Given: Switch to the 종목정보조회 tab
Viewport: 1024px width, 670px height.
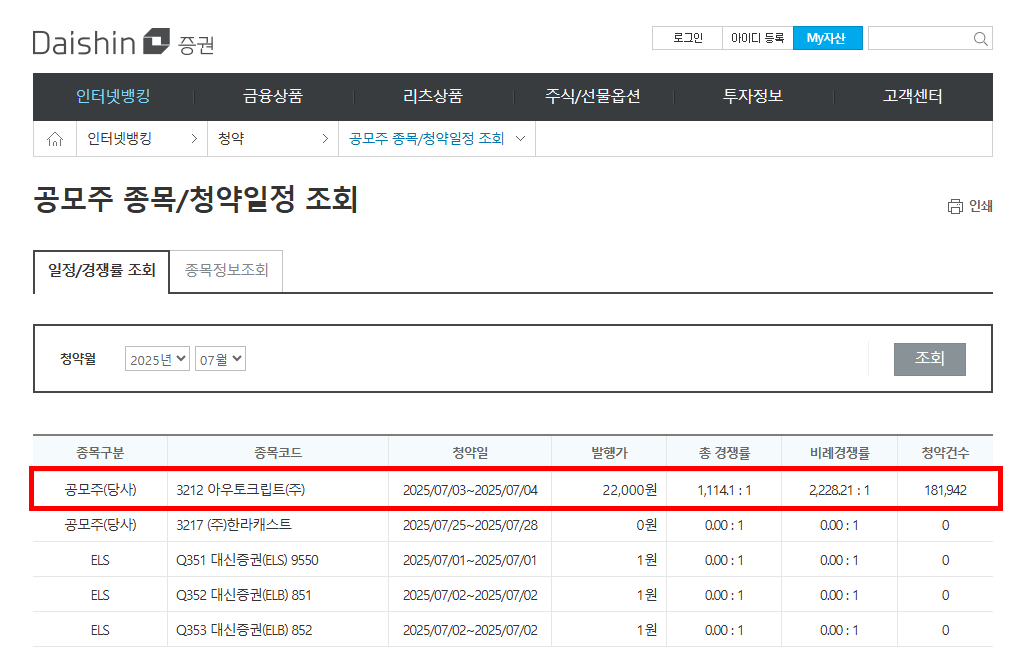Looking at the screenshot, I should (226, 270).
